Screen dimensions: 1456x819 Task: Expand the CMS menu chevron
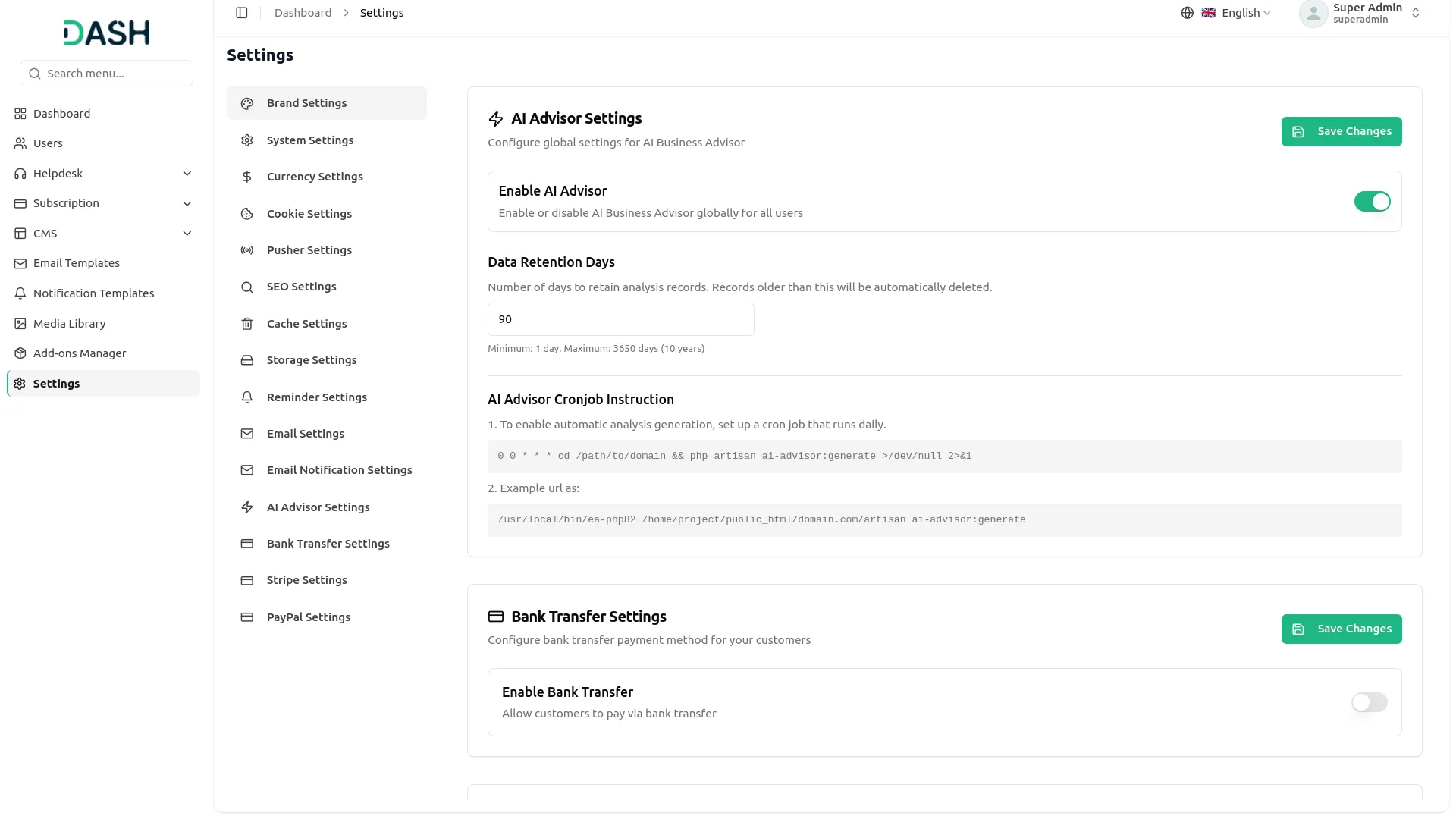tap(187, 234)
